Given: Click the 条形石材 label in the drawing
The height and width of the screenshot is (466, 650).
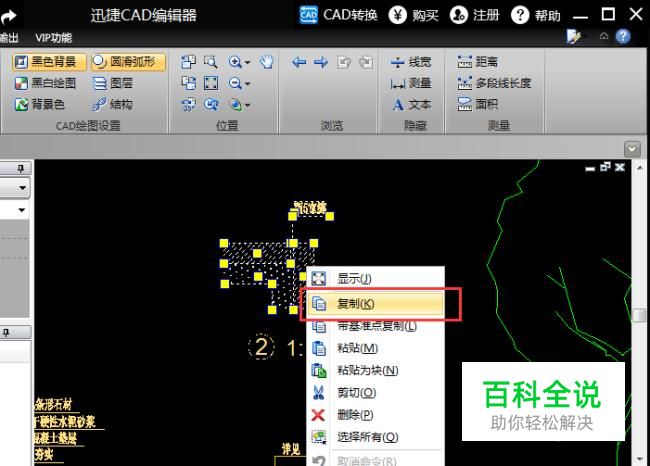Looking at the screenshot, I should [53, 404].
